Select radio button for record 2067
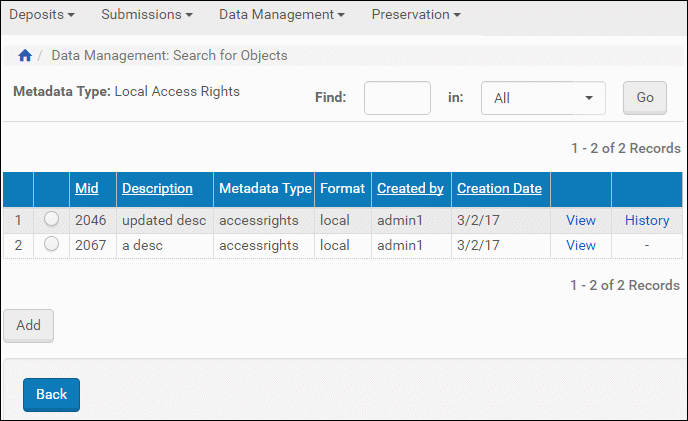The height and width of the screenshot is (421, 688). (51, 244)
